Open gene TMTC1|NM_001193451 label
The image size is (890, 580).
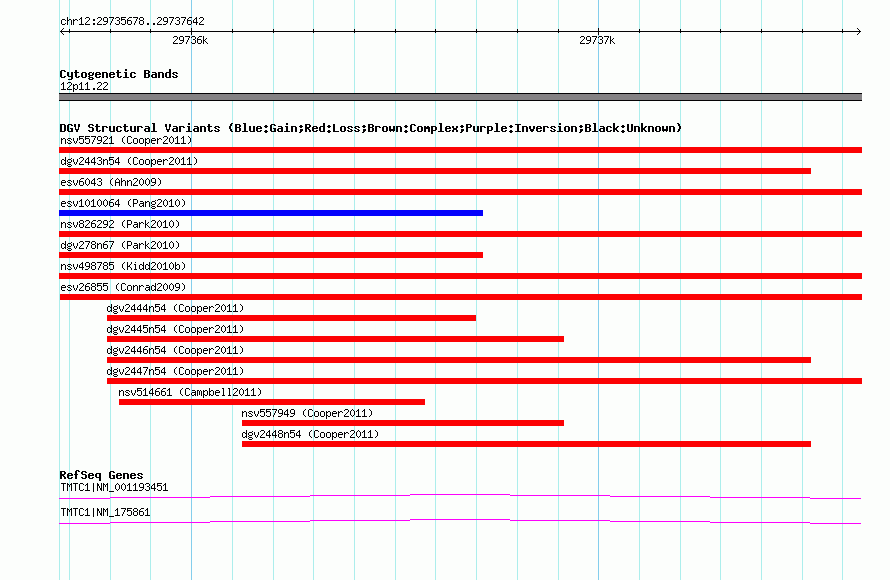[x=114, y=487]
